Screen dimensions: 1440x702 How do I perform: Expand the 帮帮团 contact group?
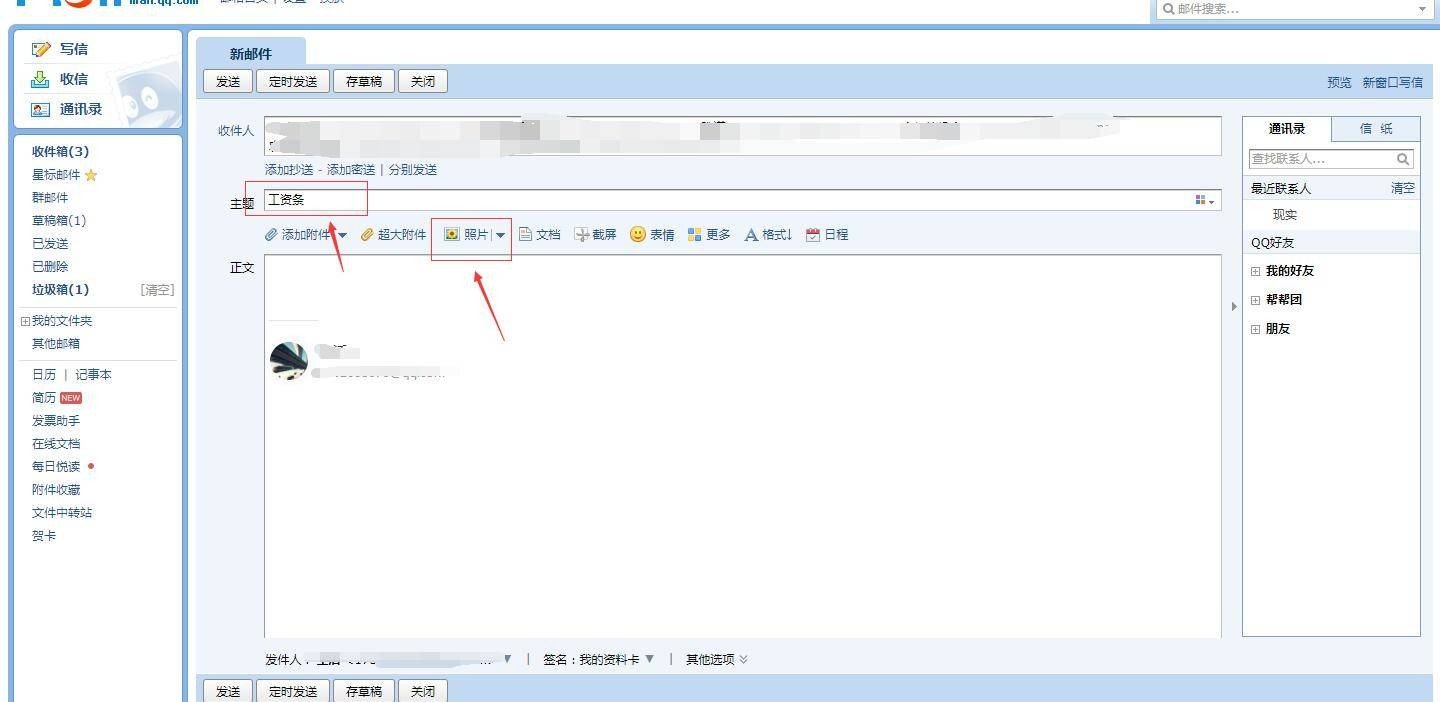coord(1256,300)
